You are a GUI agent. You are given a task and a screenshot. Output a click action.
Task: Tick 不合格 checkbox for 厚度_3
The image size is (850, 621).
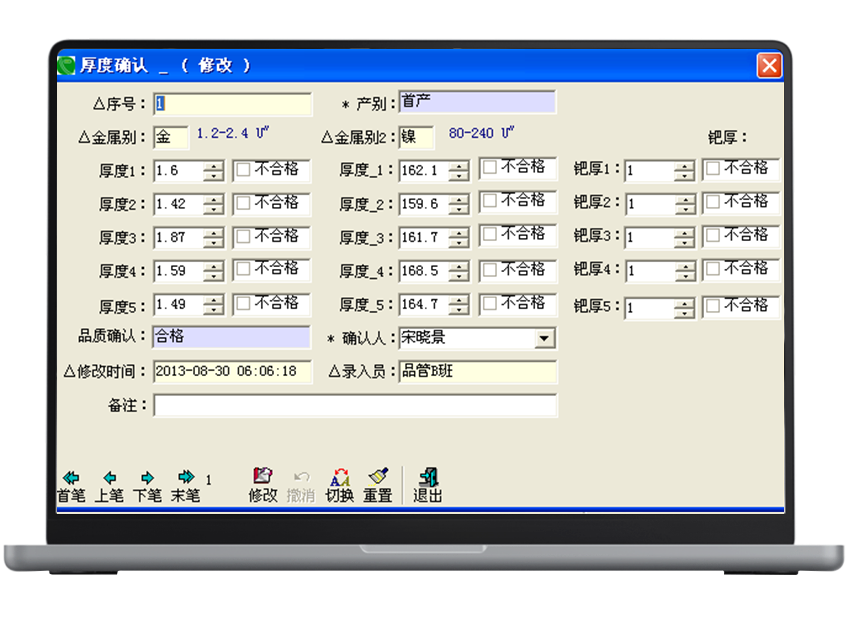(x=490, y=235)
